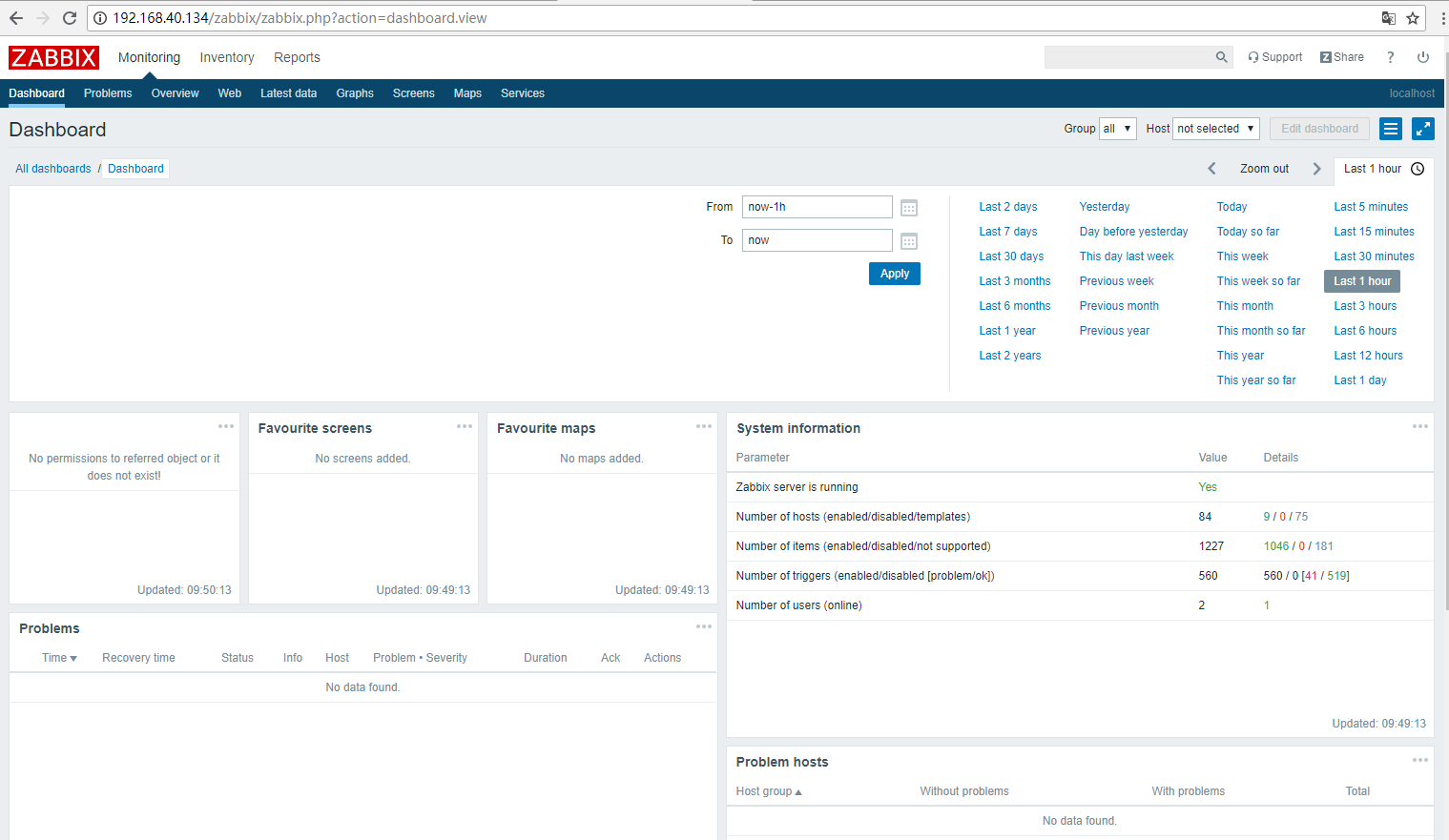Viewport: 1449px width, 840px height.
Task: Select Last 2 years period
Action: tap(1010, 356)
